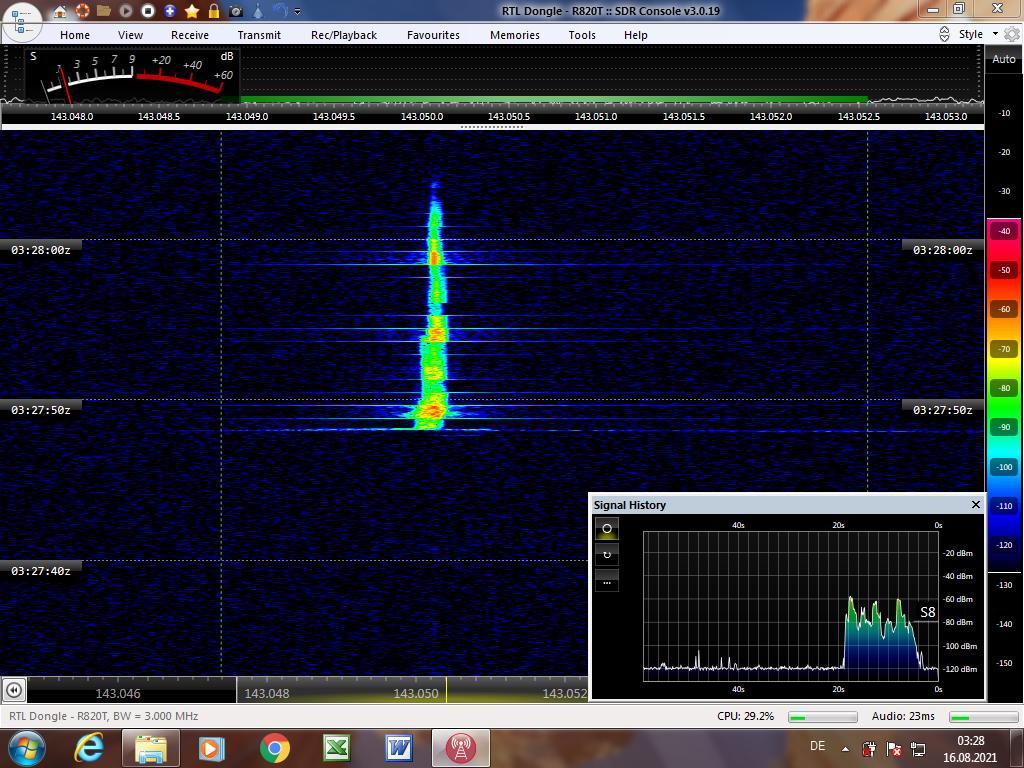The image size is (1024, 768).
Task: Stop the radio with the stop icon
Action: (x=148, y=11)
